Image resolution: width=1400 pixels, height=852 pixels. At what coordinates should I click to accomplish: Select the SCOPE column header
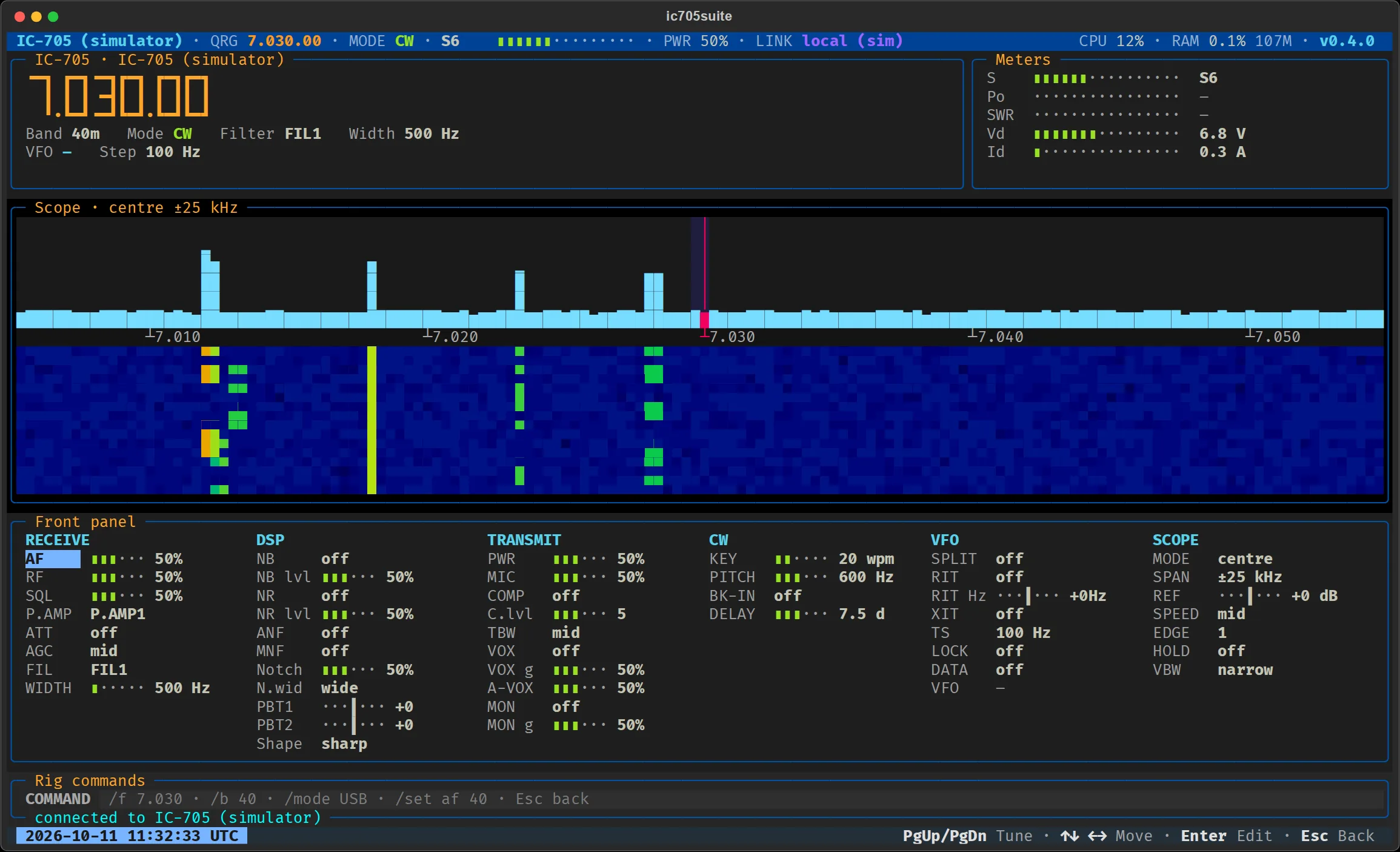click(1175, 540)
